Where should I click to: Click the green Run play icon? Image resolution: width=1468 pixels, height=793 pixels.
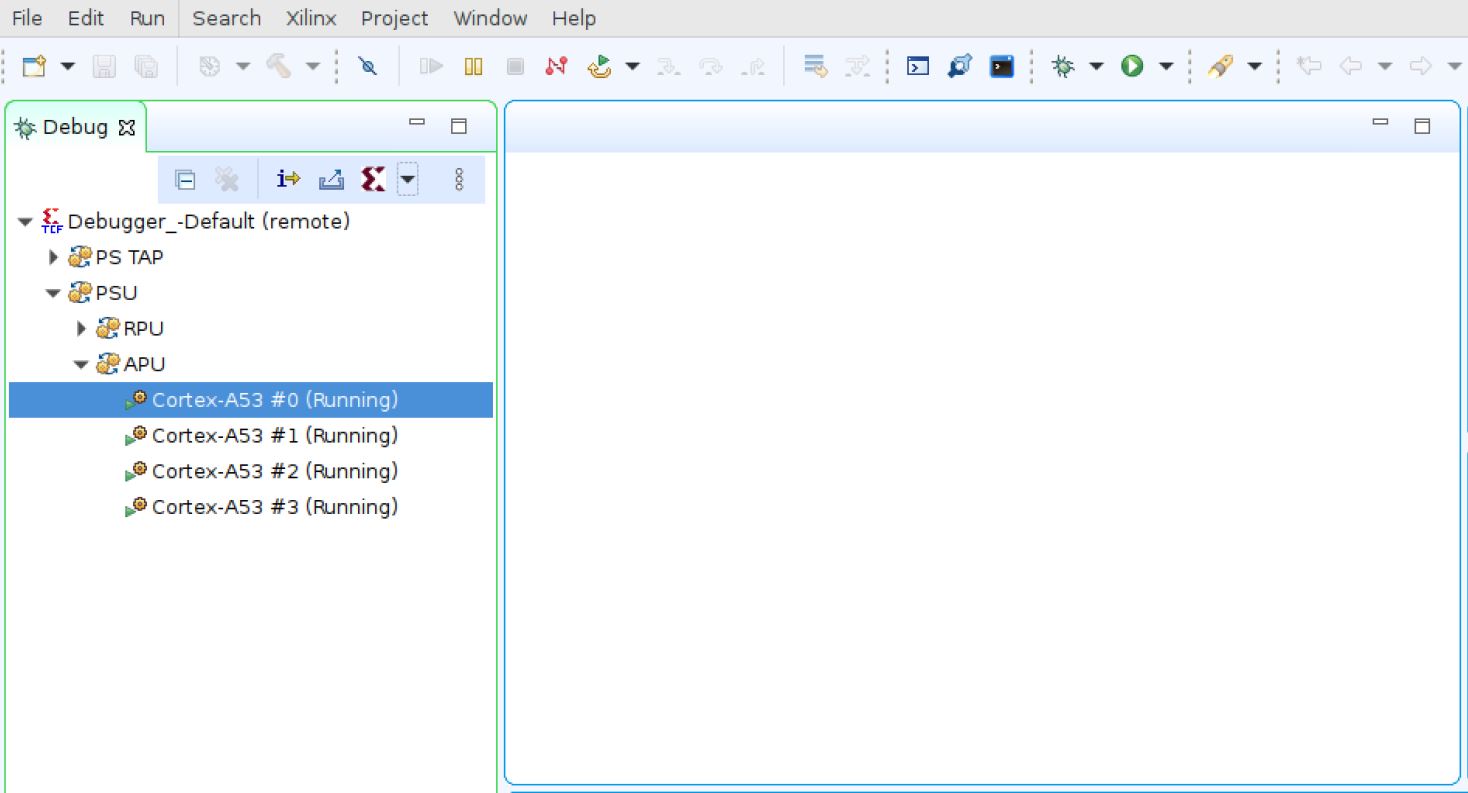click(x=1132, y=67)
